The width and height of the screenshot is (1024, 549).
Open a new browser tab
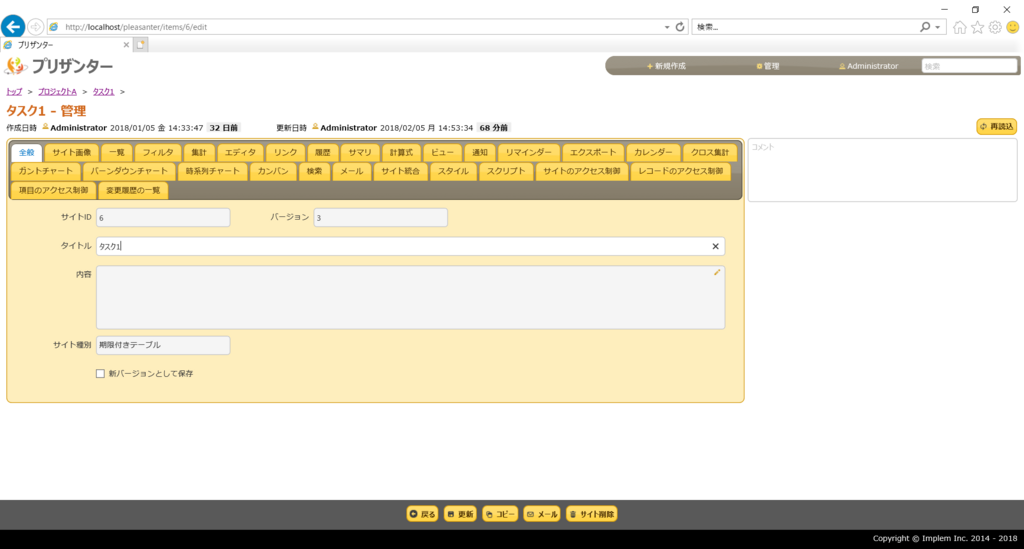click(140, 44)
